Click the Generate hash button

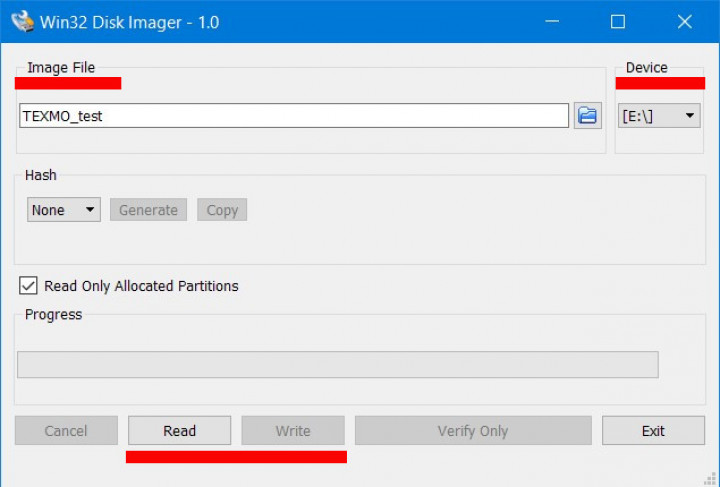[x=148, y=210]
